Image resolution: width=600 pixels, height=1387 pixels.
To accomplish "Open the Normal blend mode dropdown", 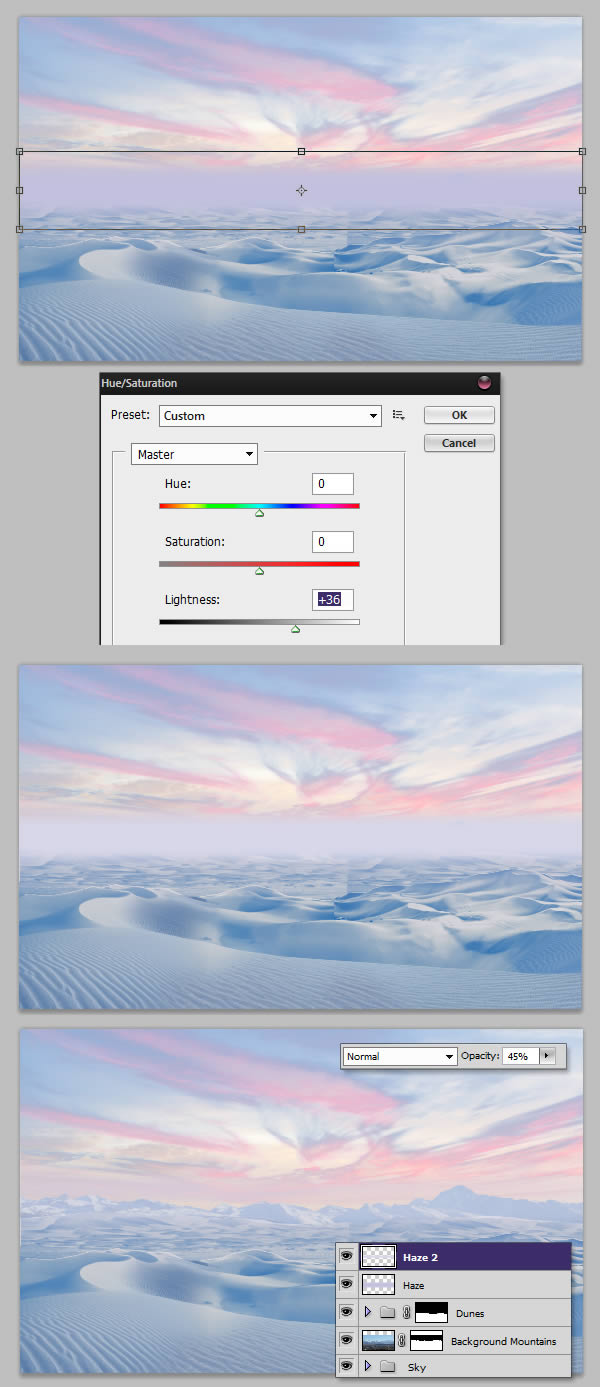I will coord(400,1056).
